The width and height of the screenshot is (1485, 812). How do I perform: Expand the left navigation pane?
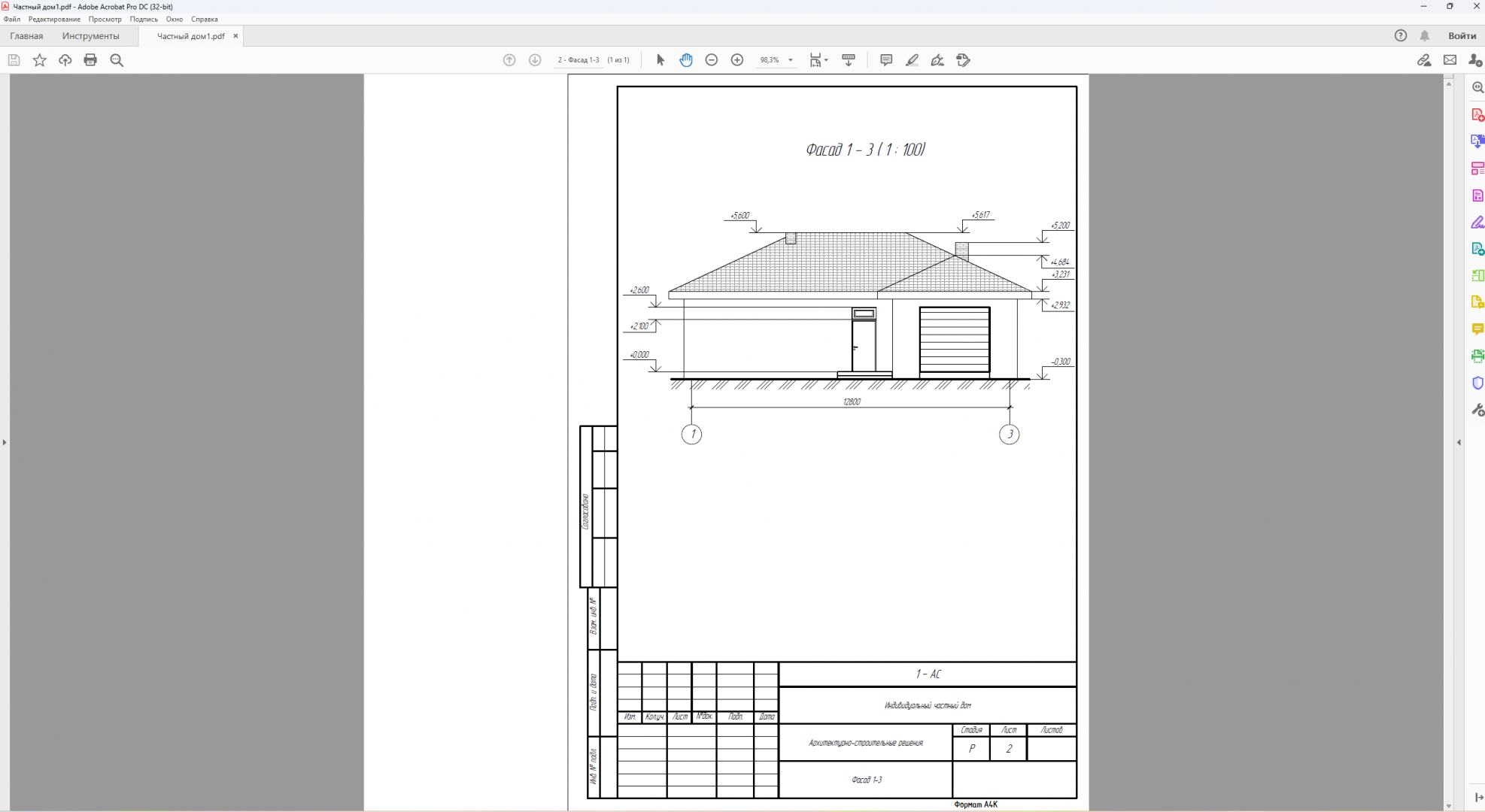[x=5, y=442]
